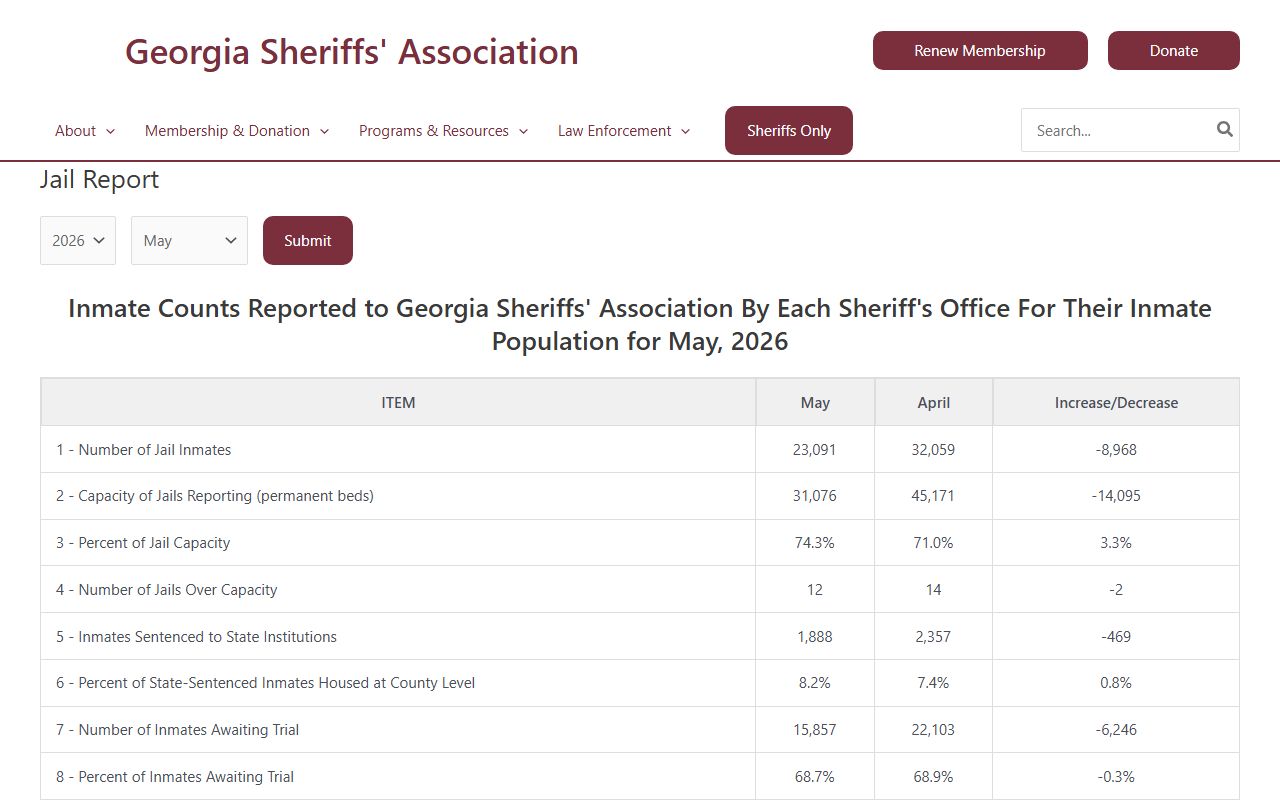
Task: Click the May value 23,091
Action: [x=815, y=450]
